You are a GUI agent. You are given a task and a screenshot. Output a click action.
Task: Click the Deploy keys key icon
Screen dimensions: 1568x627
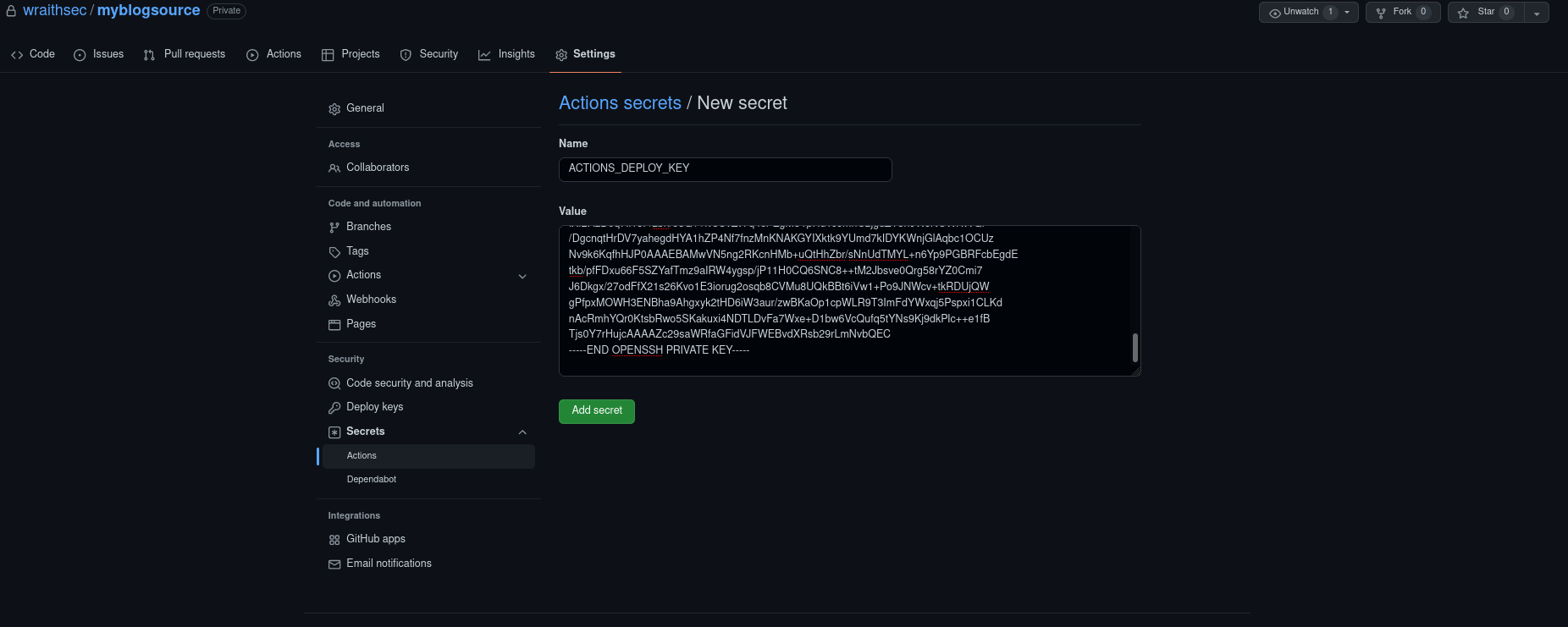pyautogui.click(x=334, y=408)
